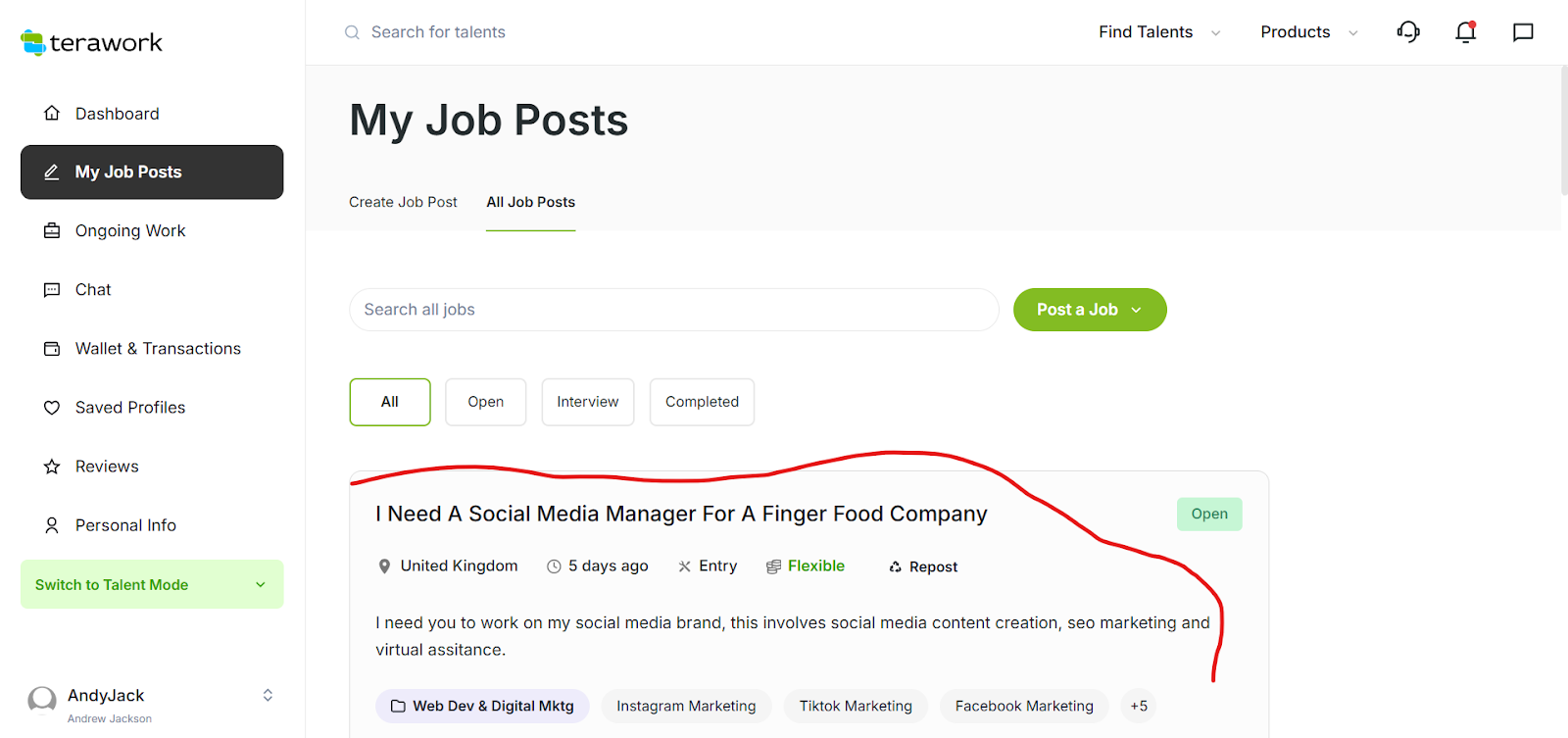The image size is (1568, 738).
Task: Open the customer support headset icon
Action: click(1408, 32)
